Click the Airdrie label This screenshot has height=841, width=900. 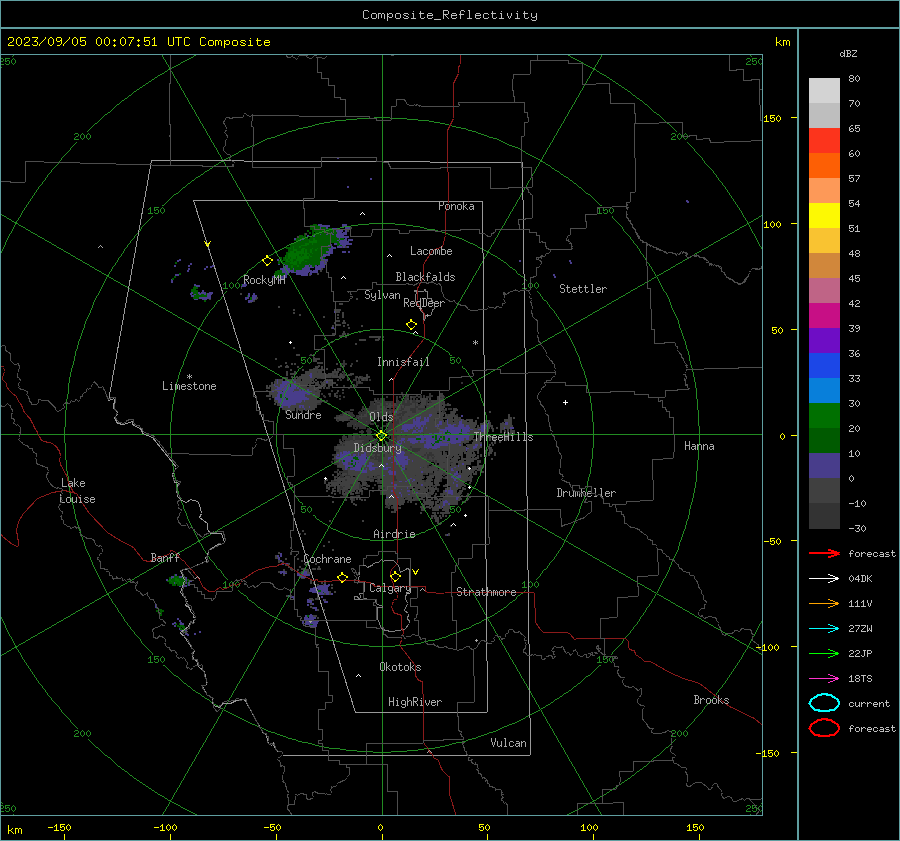(x=394, y=534)
